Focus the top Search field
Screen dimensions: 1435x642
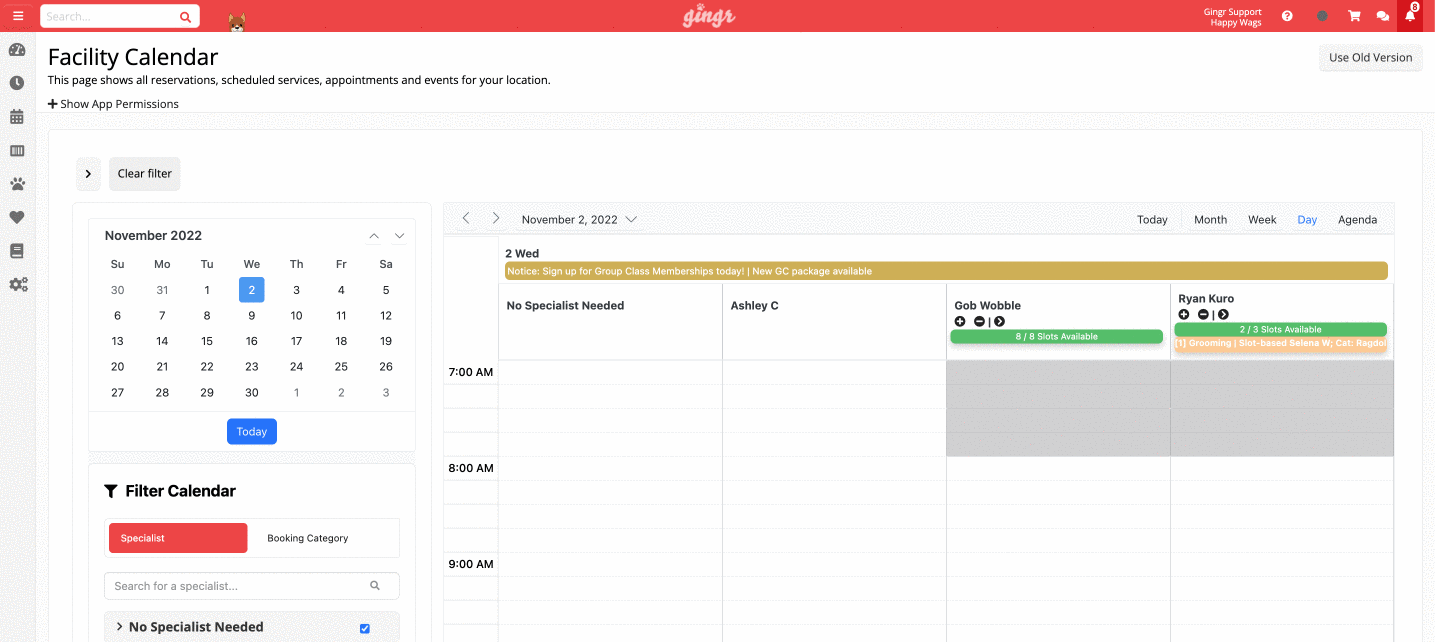pos(108,17)
